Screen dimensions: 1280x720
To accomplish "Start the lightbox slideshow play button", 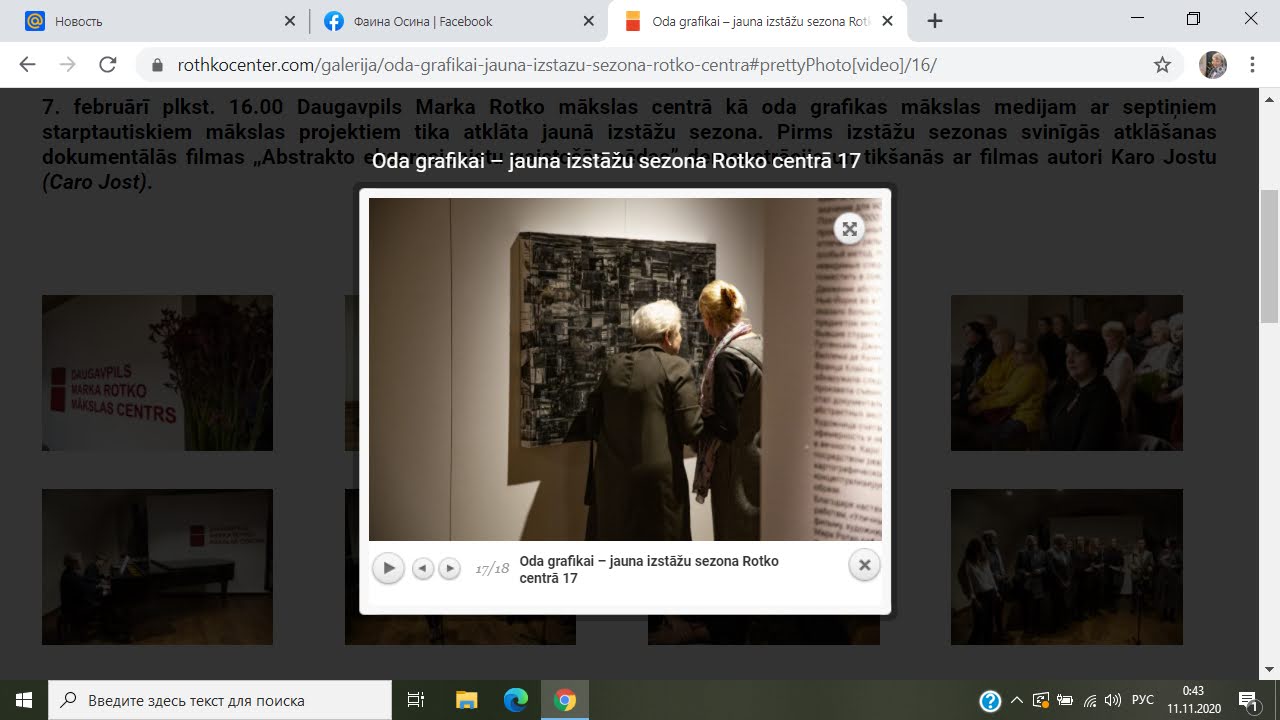I will click(x=389, y=568).
